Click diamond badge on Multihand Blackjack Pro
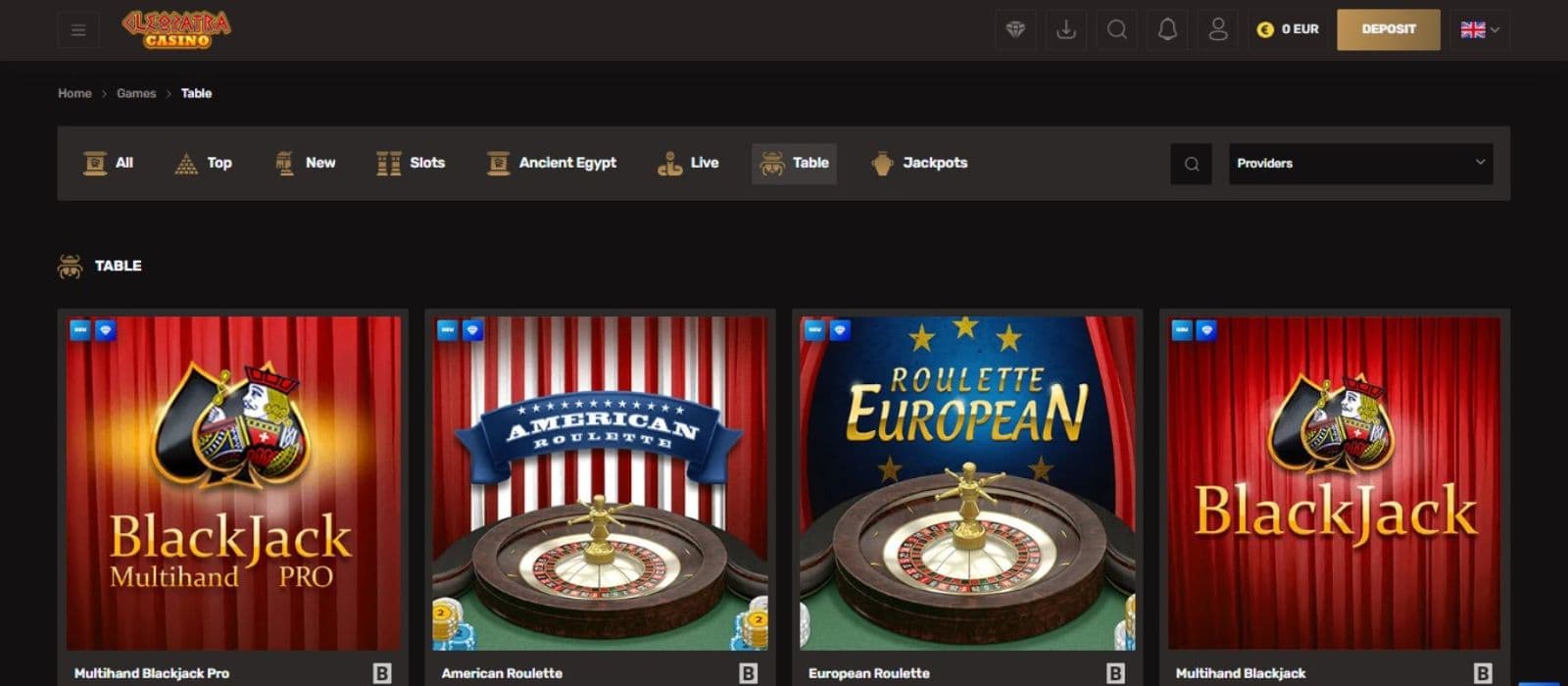The height and width of the screenshot is (686, 1568). 105,330
